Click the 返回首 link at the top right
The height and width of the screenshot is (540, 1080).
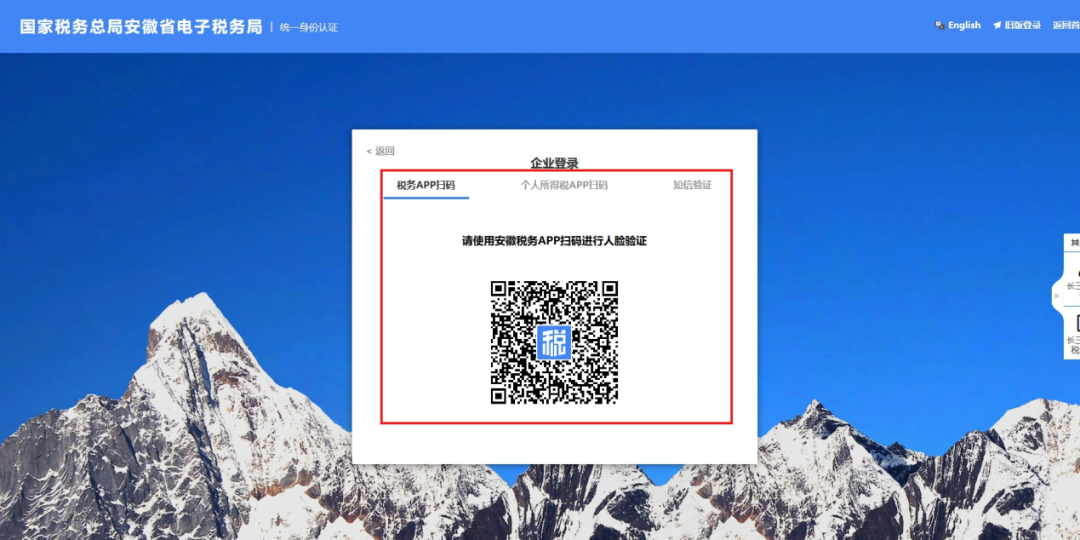1066,25
